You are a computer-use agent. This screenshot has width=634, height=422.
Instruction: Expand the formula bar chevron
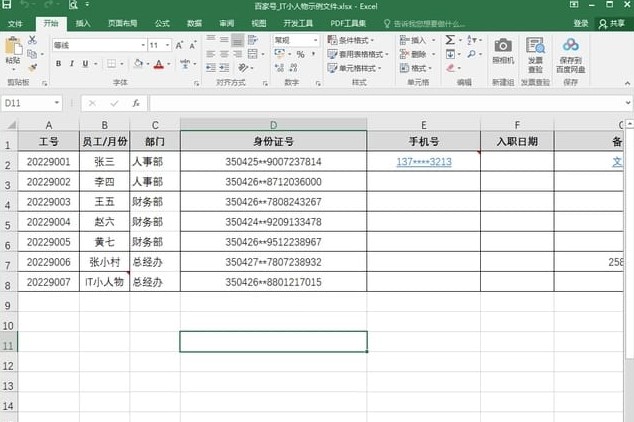(628, 103)
